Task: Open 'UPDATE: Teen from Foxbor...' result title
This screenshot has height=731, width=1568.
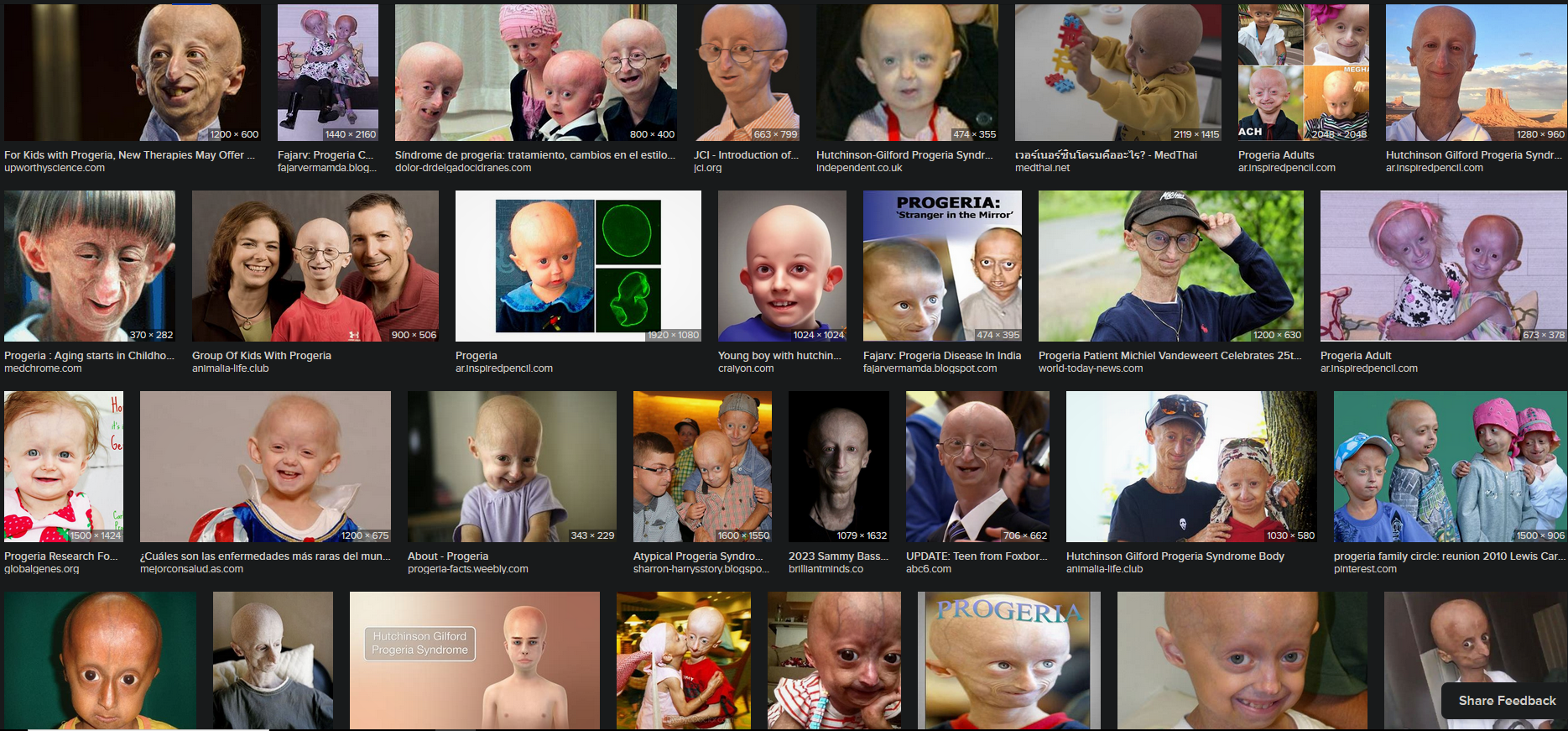Action: [x=977, y=556]
